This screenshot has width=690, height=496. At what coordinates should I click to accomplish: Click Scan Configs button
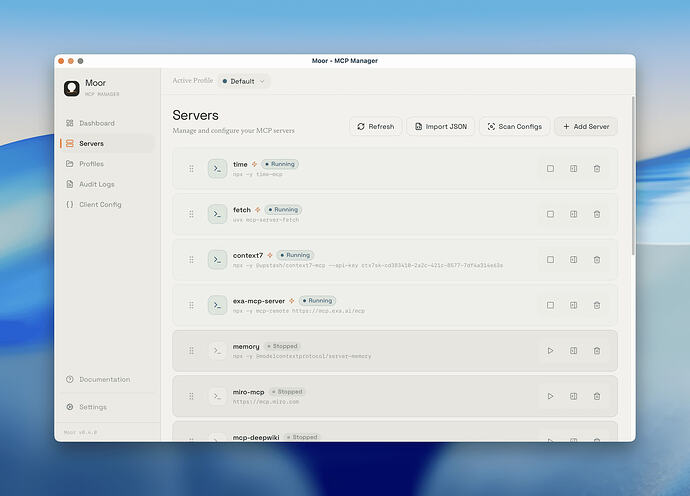click(x=514, y=126)
